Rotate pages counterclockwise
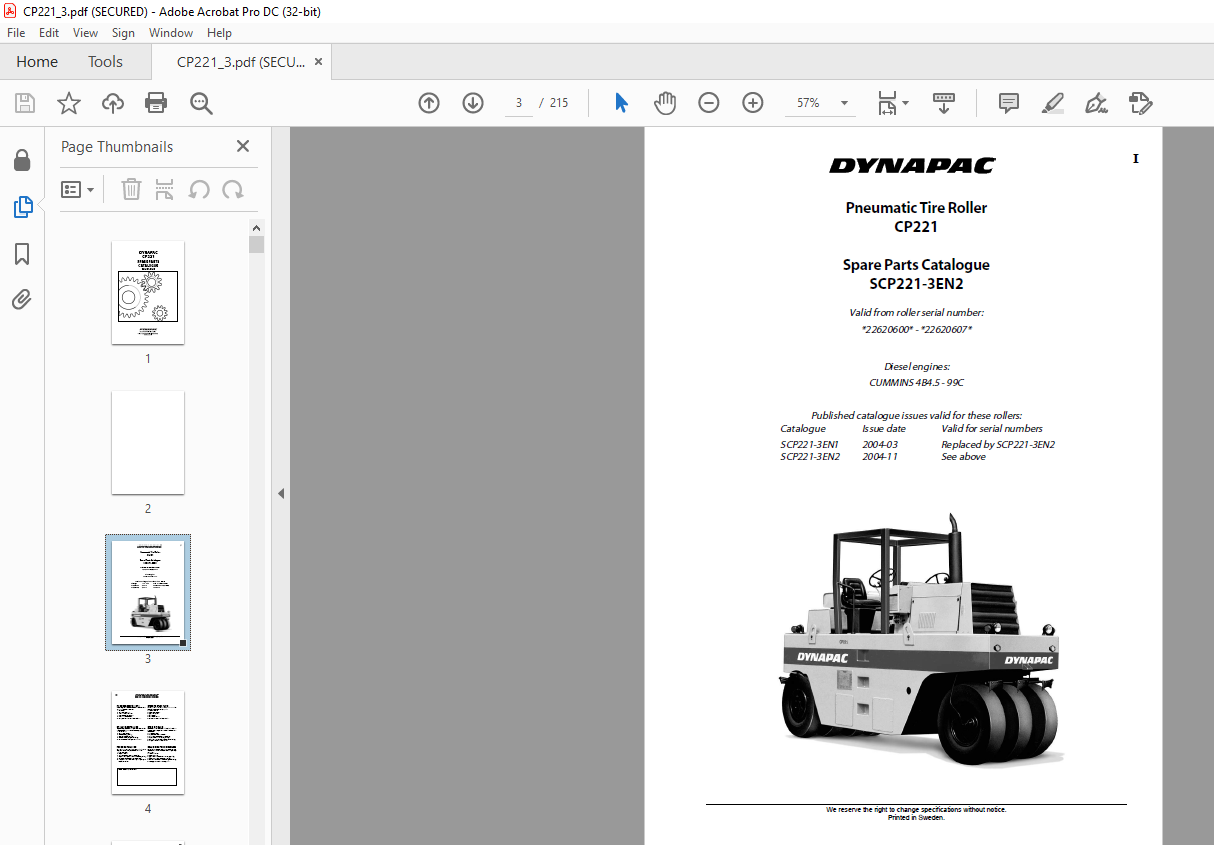The height and width of the screenshot is (845, 1214). coord(199,189)
